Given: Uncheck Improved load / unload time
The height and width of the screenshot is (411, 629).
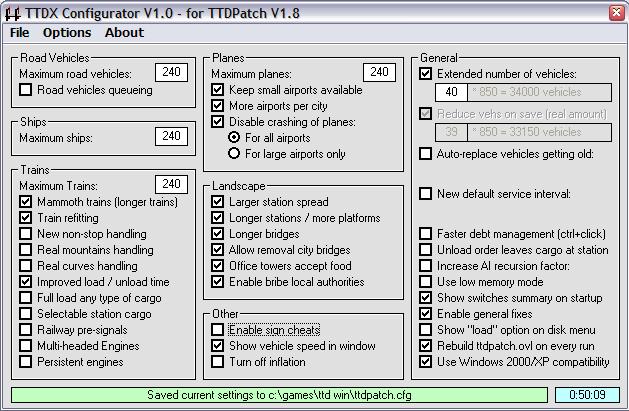Looking at the screenshot, I should [x=26, y=281].
